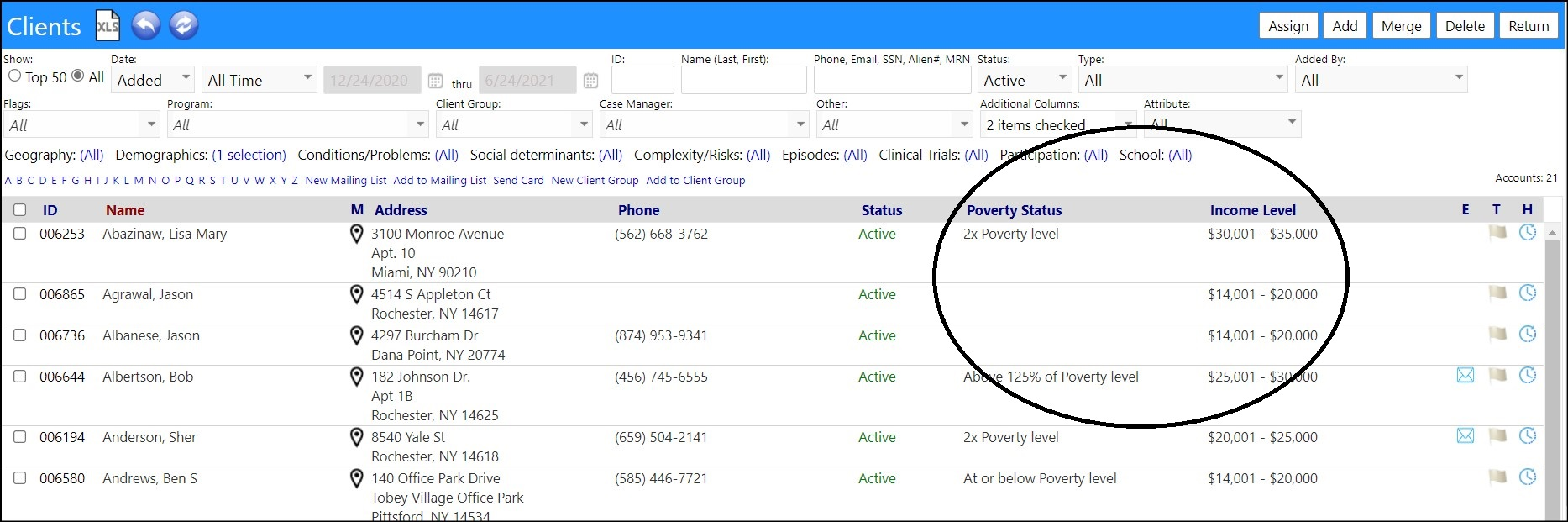The width and height of the screenshot is (1568, 522).
Task: Sort by the Poverty Status column header
Action: tap(1014, 210)
